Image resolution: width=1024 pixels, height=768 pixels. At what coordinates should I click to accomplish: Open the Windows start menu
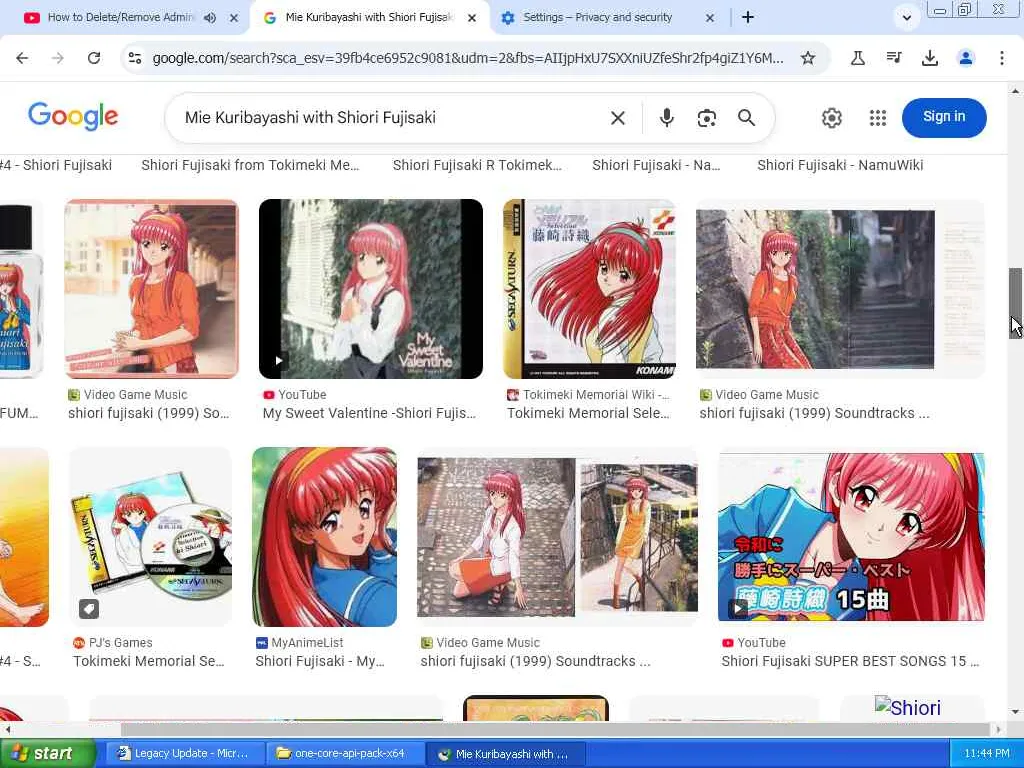(x=47, y=754)
